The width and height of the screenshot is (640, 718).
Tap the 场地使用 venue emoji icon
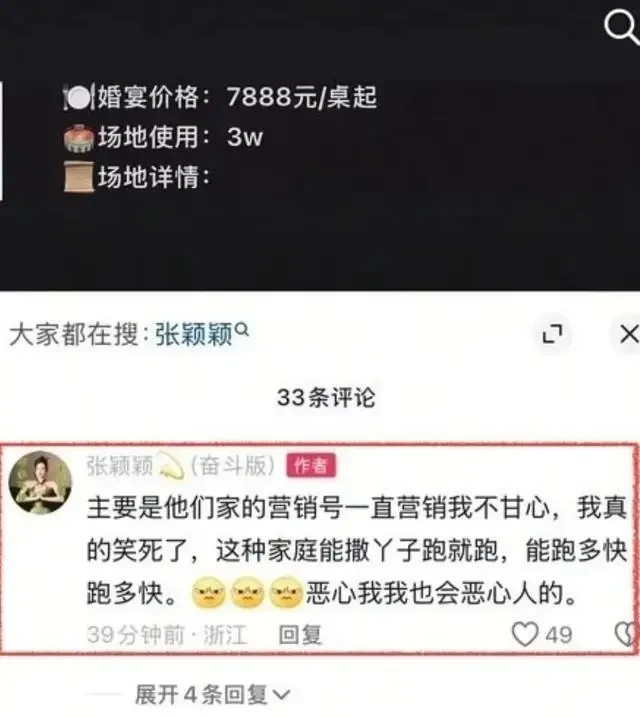79,137
